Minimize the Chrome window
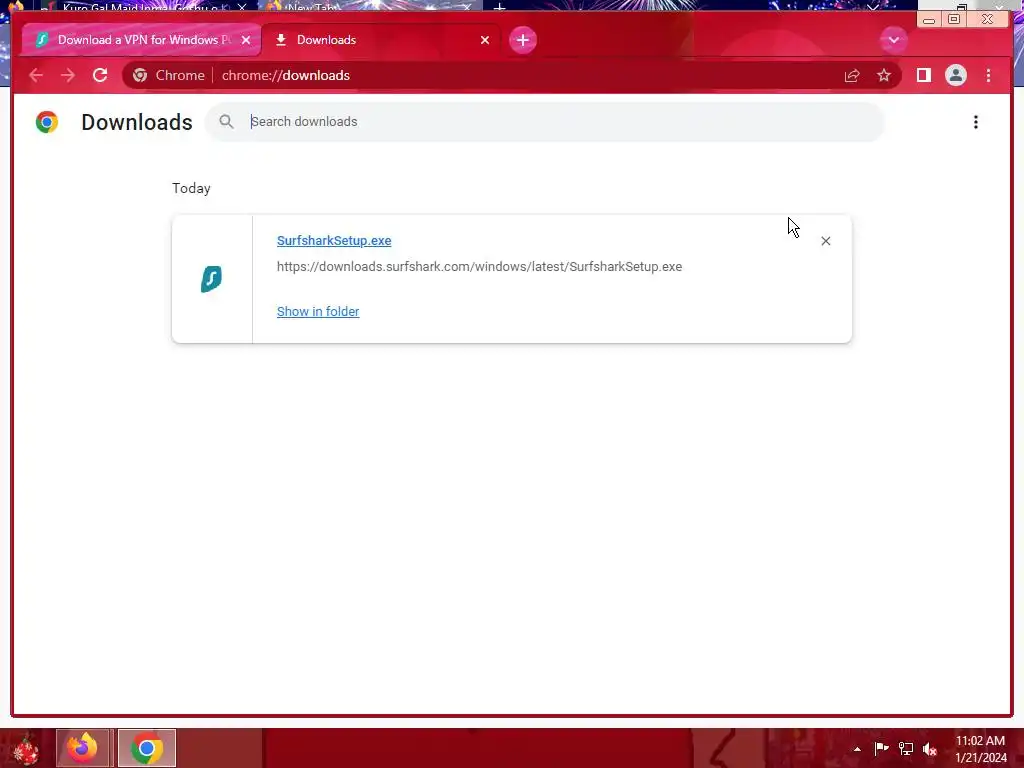 pos(929,20)
